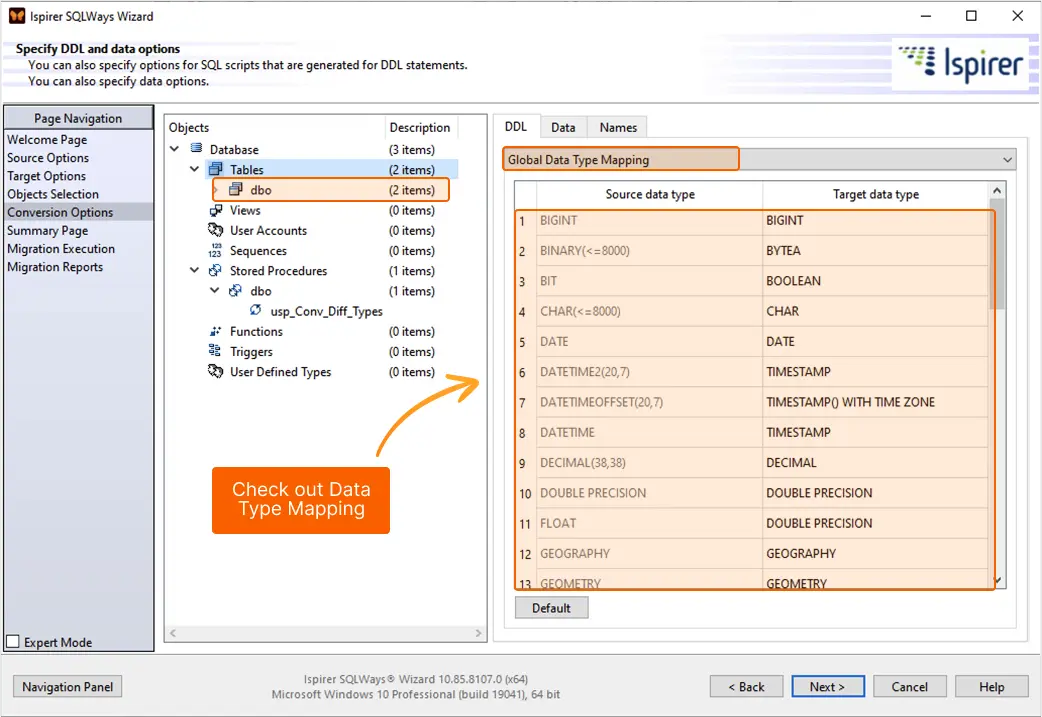Screen dimensions: 1042x717
Task: Open the Navigation Panel button
Action: [68, 687]
